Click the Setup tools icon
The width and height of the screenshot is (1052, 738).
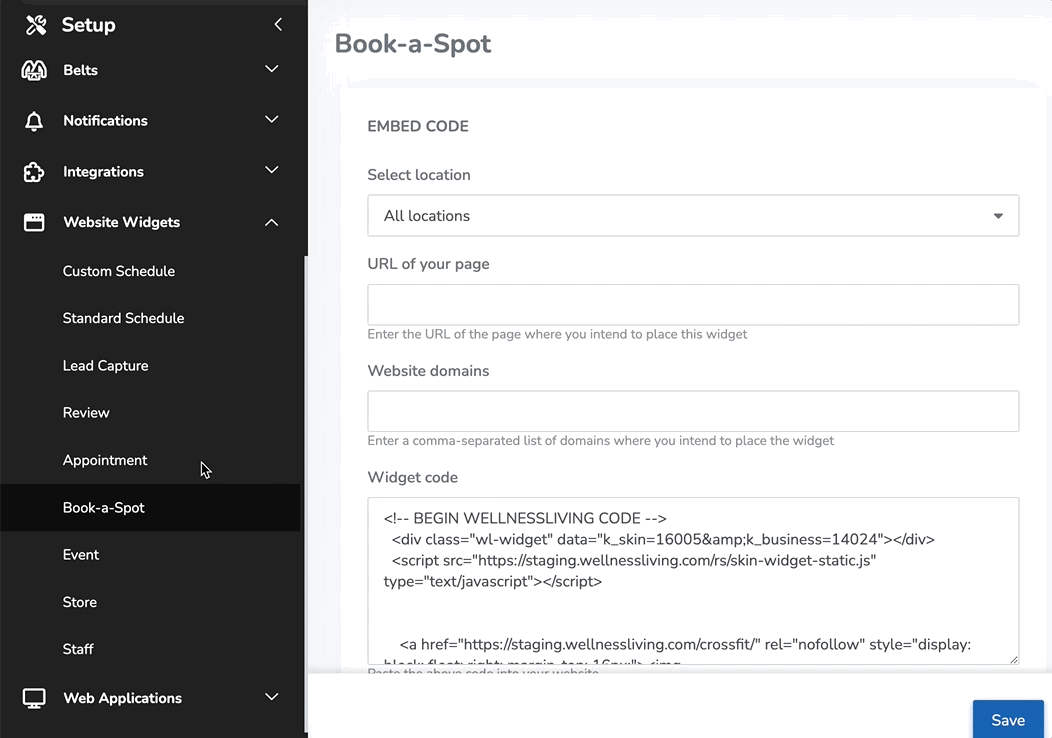tap(36, 25)
